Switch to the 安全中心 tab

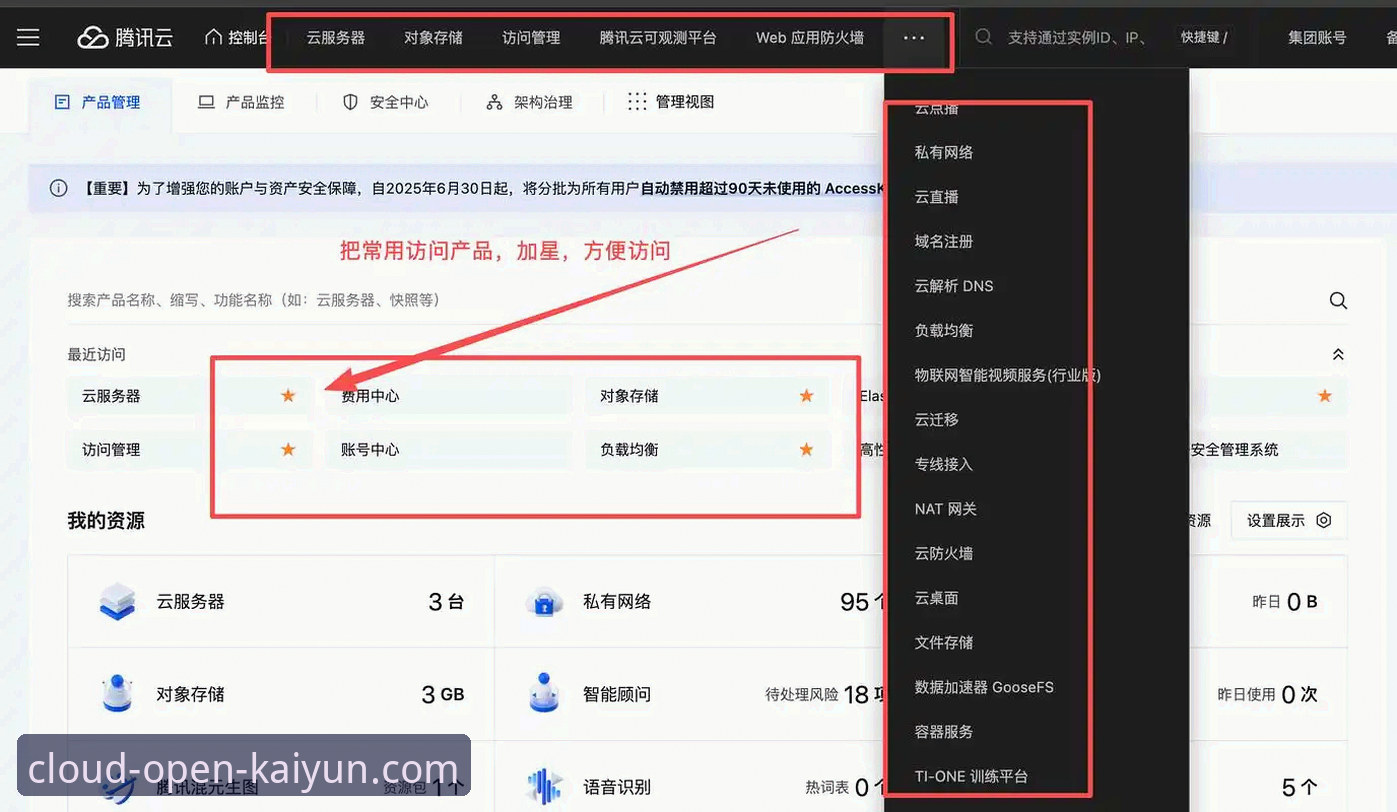[x=385, y=102]
